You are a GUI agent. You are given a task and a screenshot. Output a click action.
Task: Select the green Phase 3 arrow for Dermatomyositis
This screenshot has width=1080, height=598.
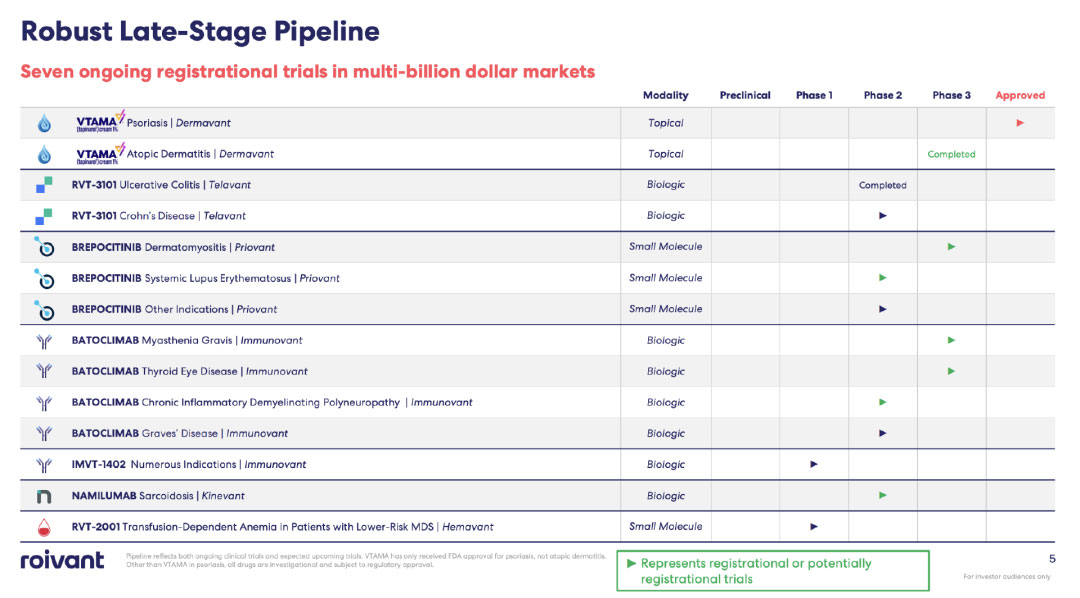click(951, 246)
